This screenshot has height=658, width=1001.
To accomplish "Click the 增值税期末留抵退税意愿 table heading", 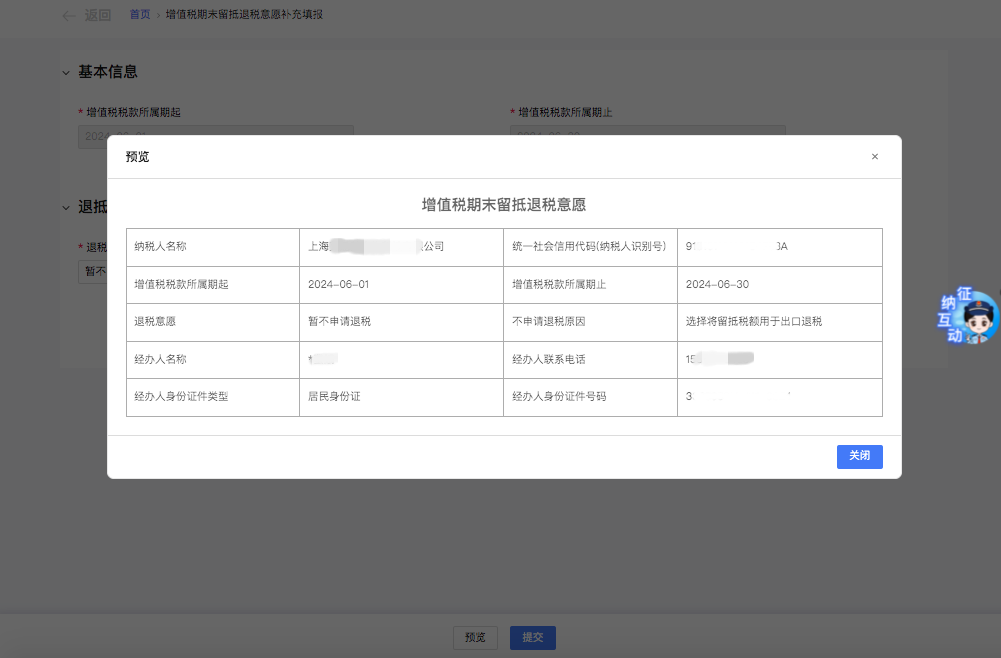I will coord(504,205).
